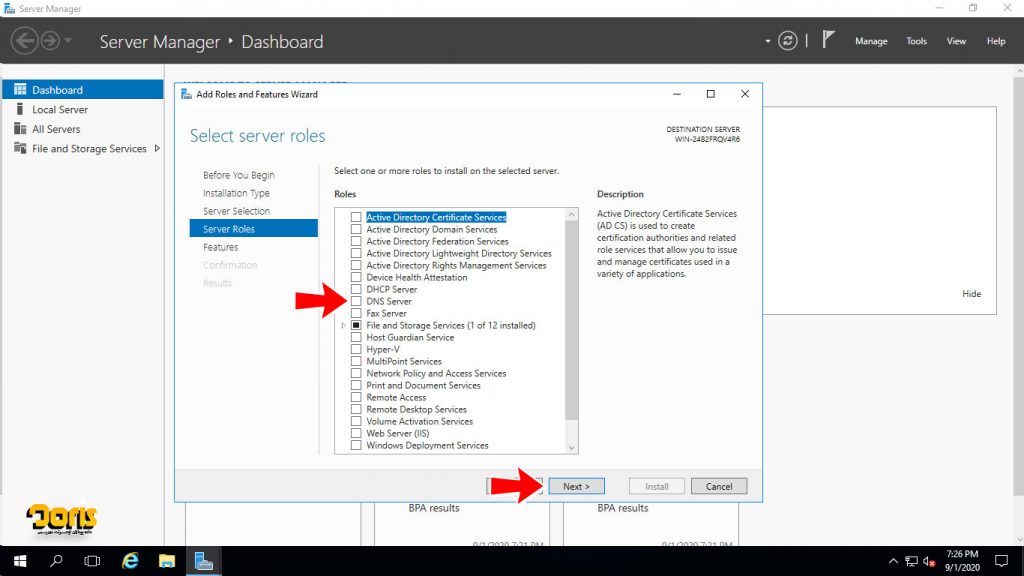
Task: Open the Help menu
Action: [x=996, y=41]
